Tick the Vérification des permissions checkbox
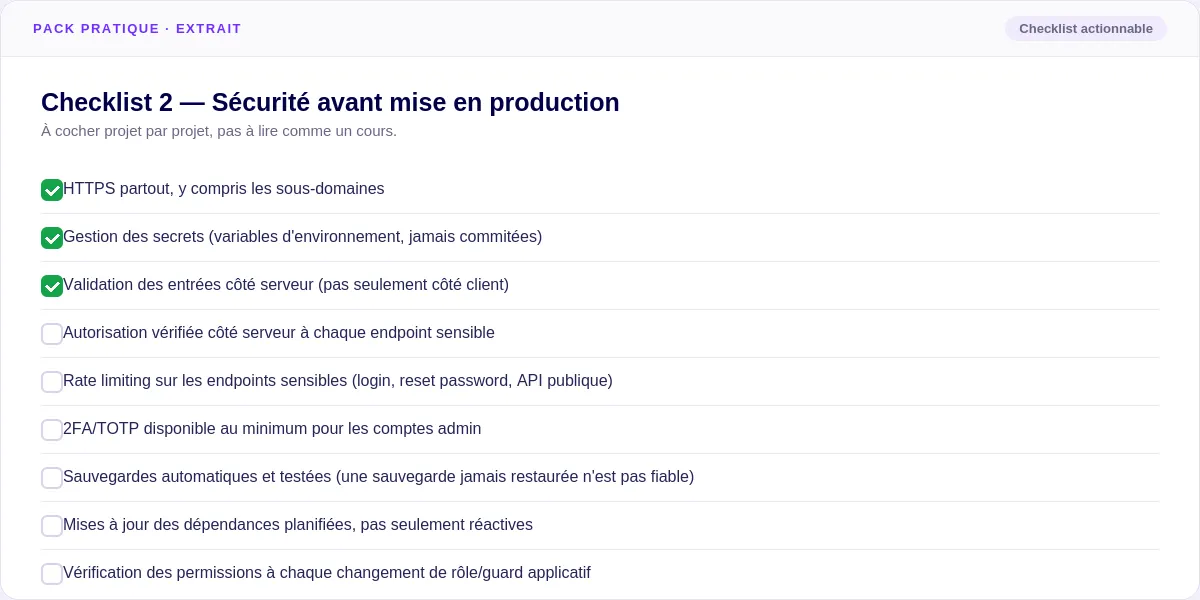Screen dimensions: 1200x600 52,574
